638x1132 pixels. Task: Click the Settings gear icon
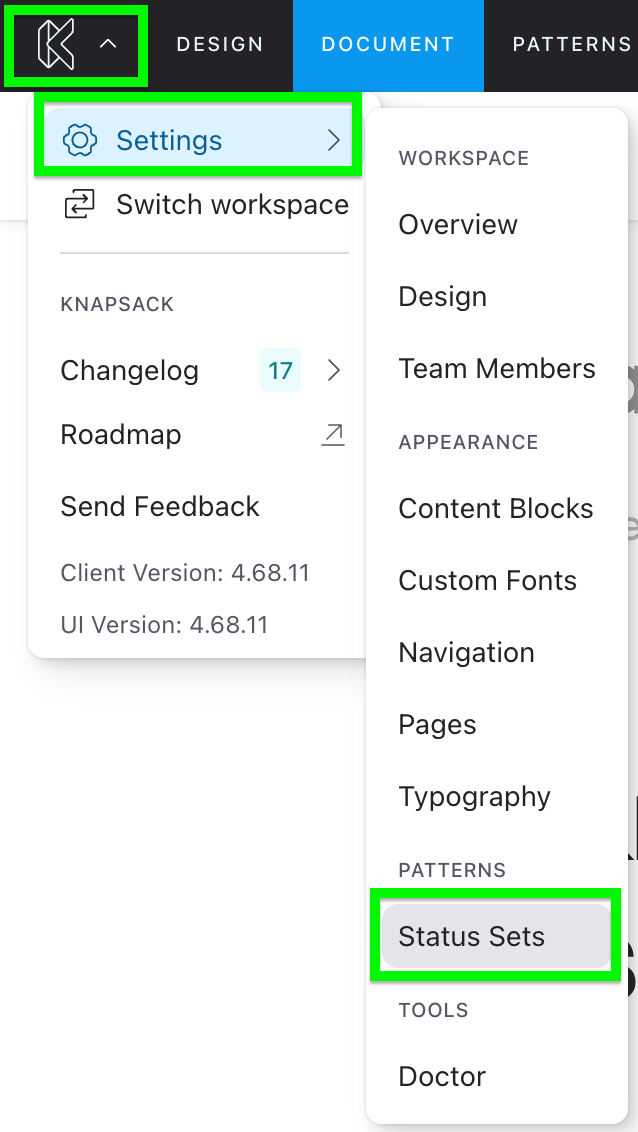tap(80, 139)
